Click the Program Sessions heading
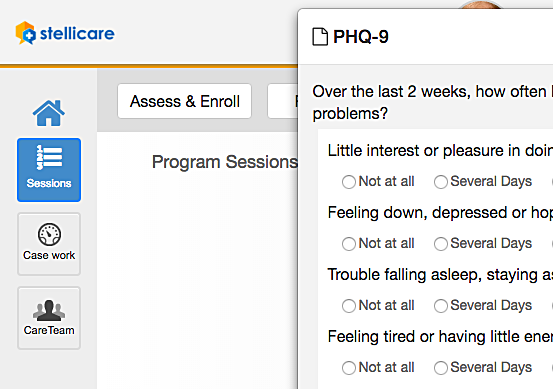Viewport: 553px width, 389px height. tap(225, 162)
